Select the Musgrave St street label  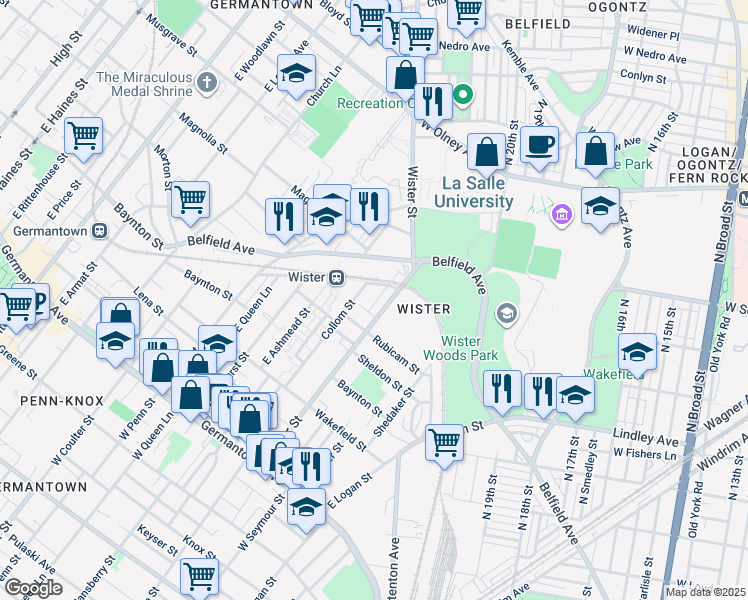171,35
